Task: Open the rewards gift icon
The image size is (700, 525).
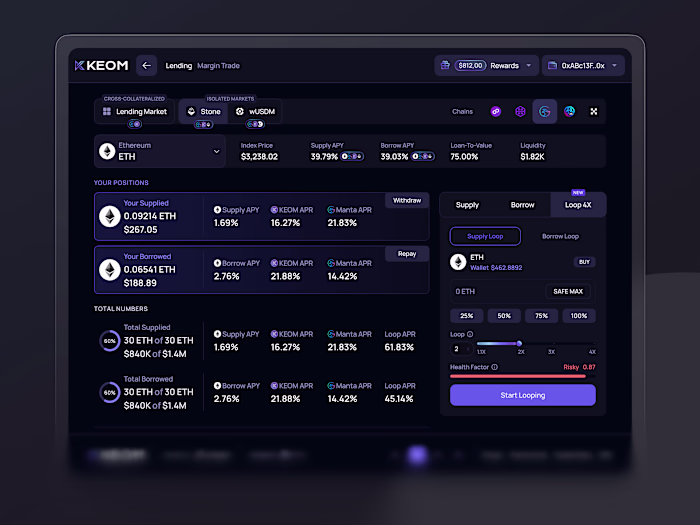Action: click(445, 65)
